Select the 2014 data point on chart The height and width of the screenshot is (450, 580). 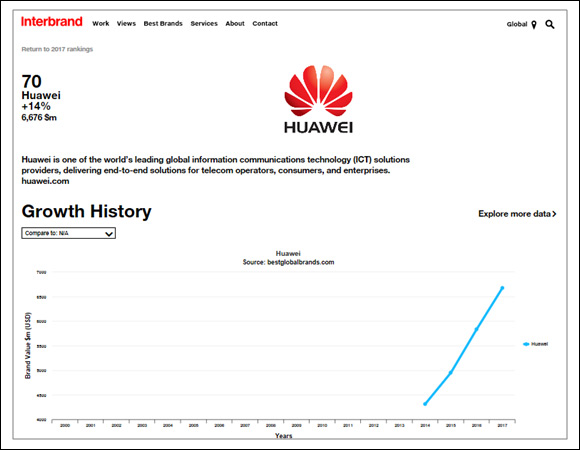pos(425,404)
